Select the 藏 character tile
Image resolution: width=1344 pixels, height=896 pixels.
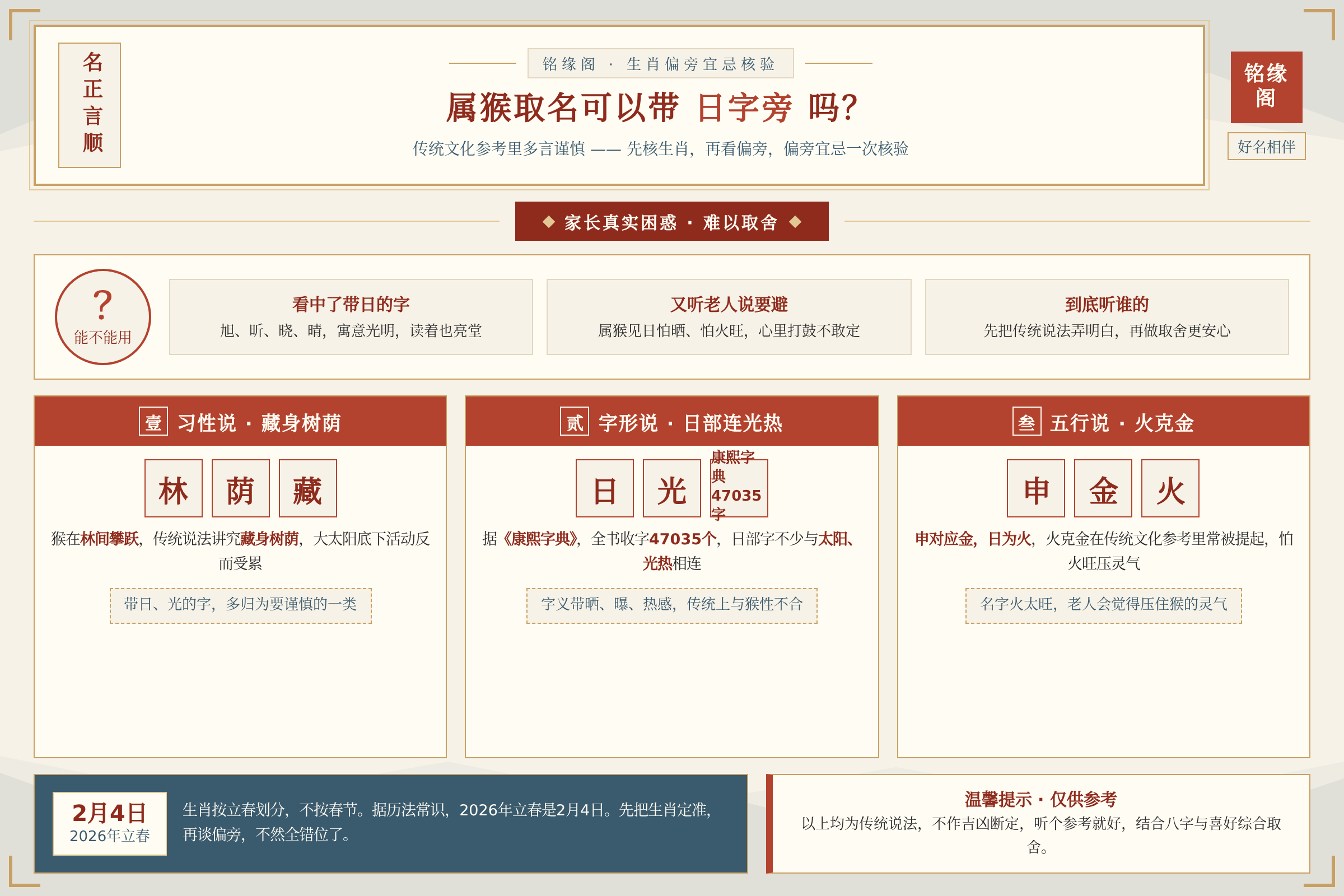(x=308, y=488)
